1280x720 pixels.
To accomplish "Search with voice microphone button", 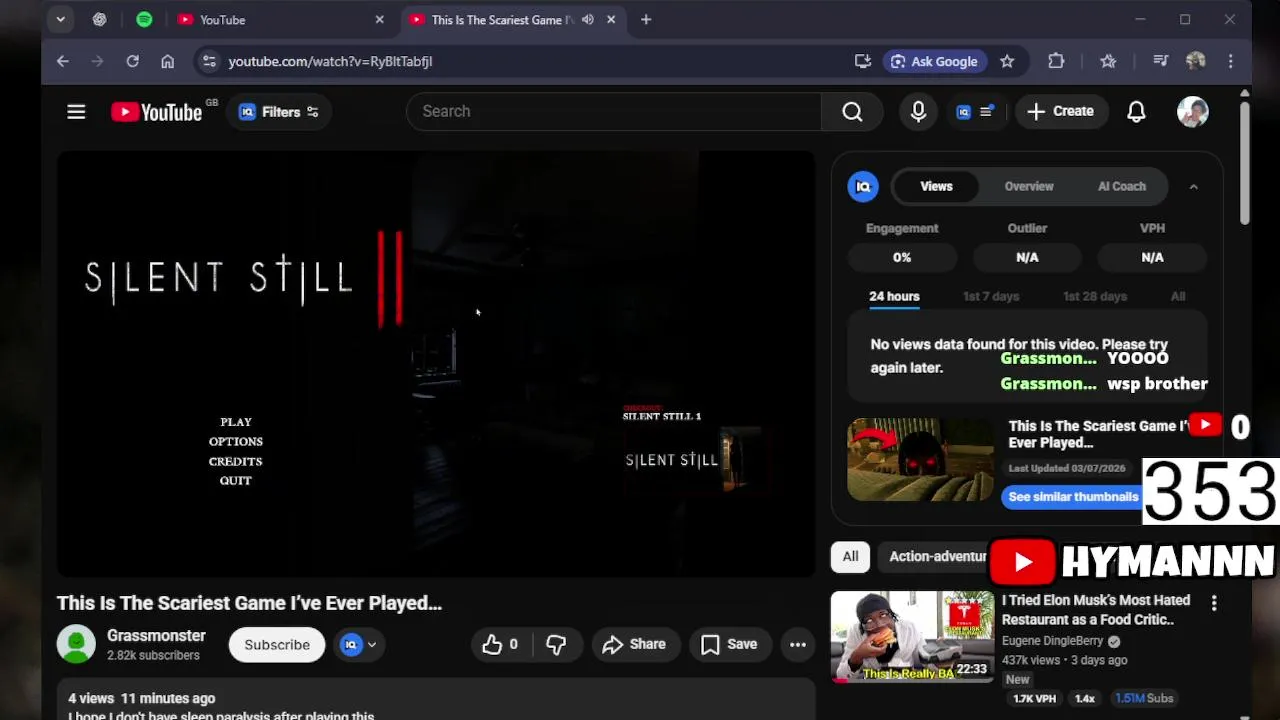I will tap(918, 111).
